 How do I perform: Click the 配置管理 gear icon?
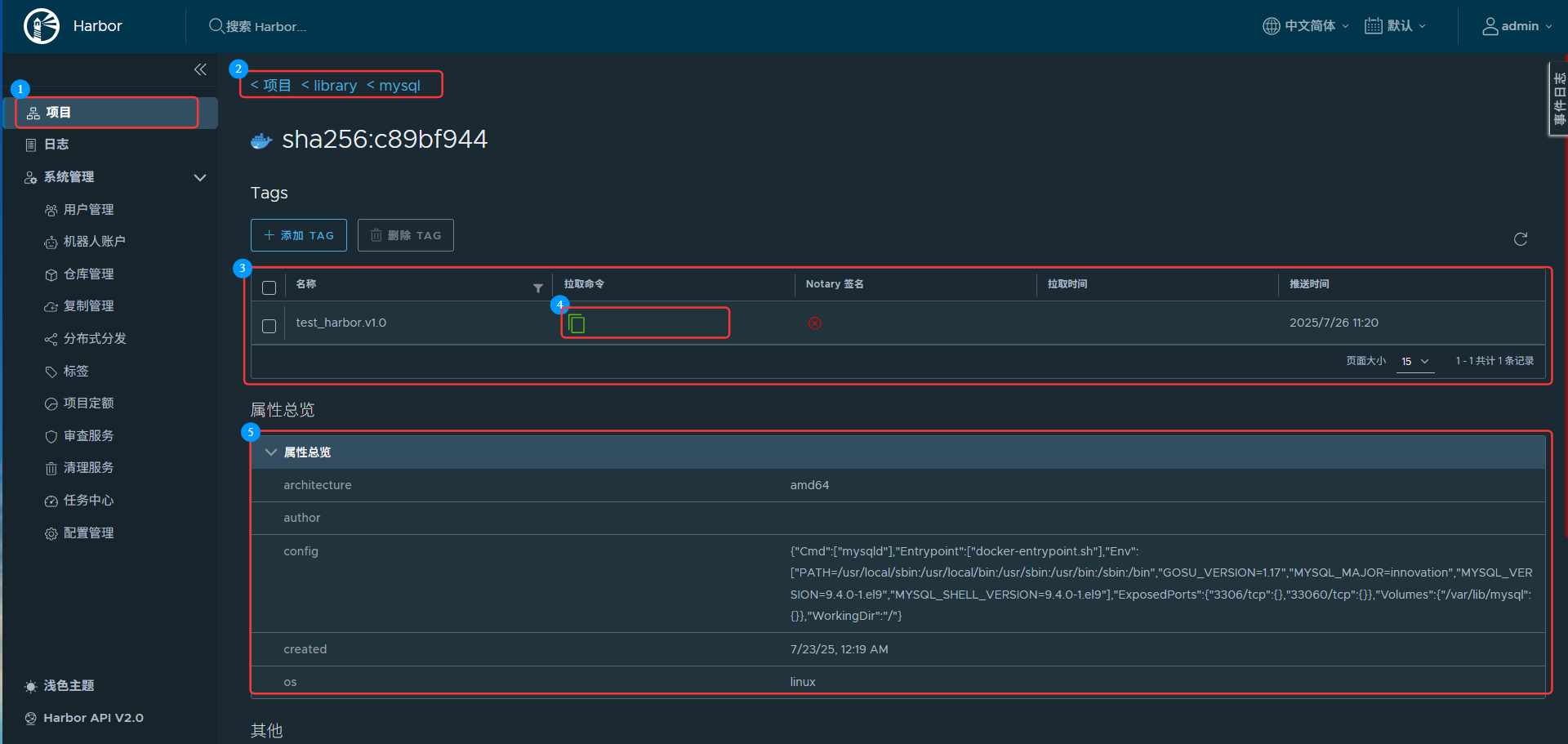(x=51, y=534)
